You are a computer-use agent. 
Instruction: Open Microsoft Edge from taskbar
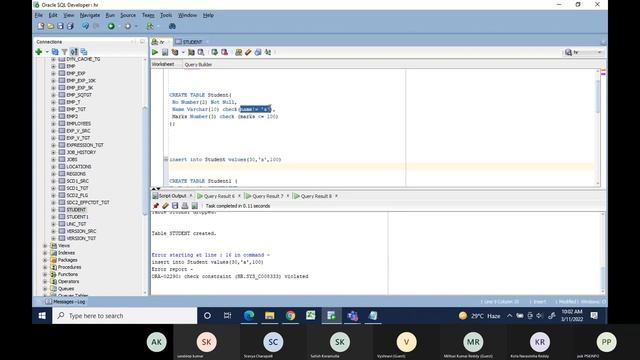[x=249, y=316]
